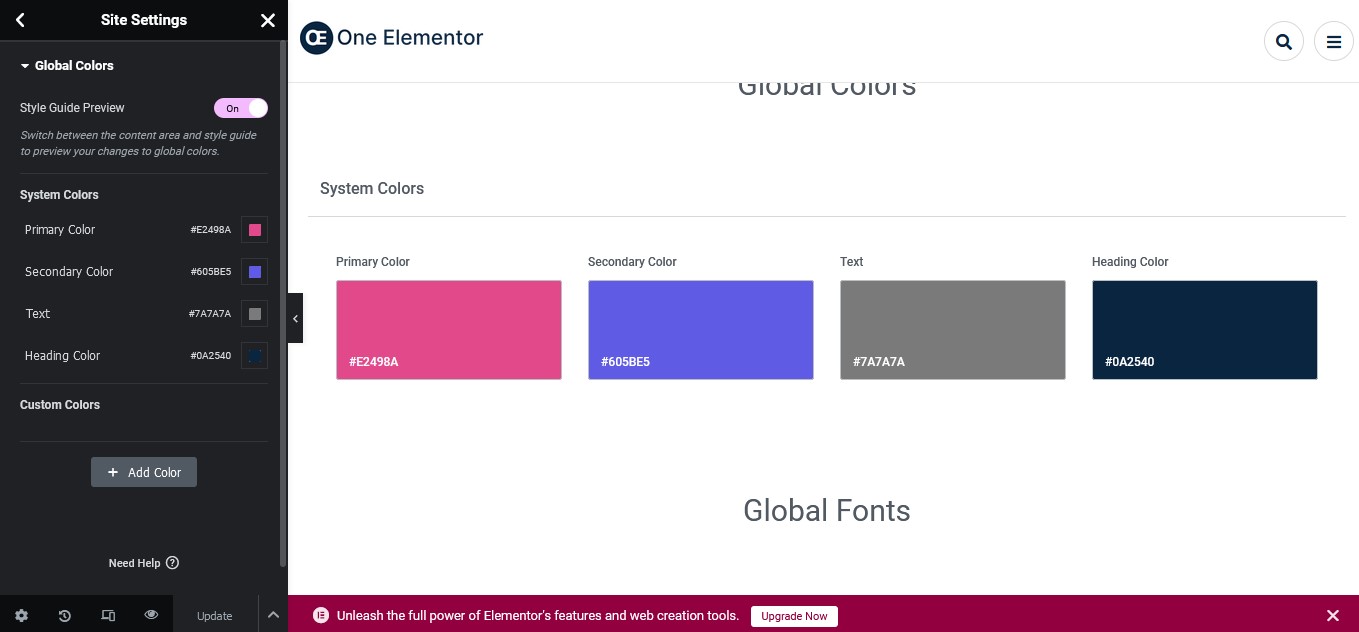
Task: Dismiss the upgrade banner with its X
Action: pos(1333,615)
